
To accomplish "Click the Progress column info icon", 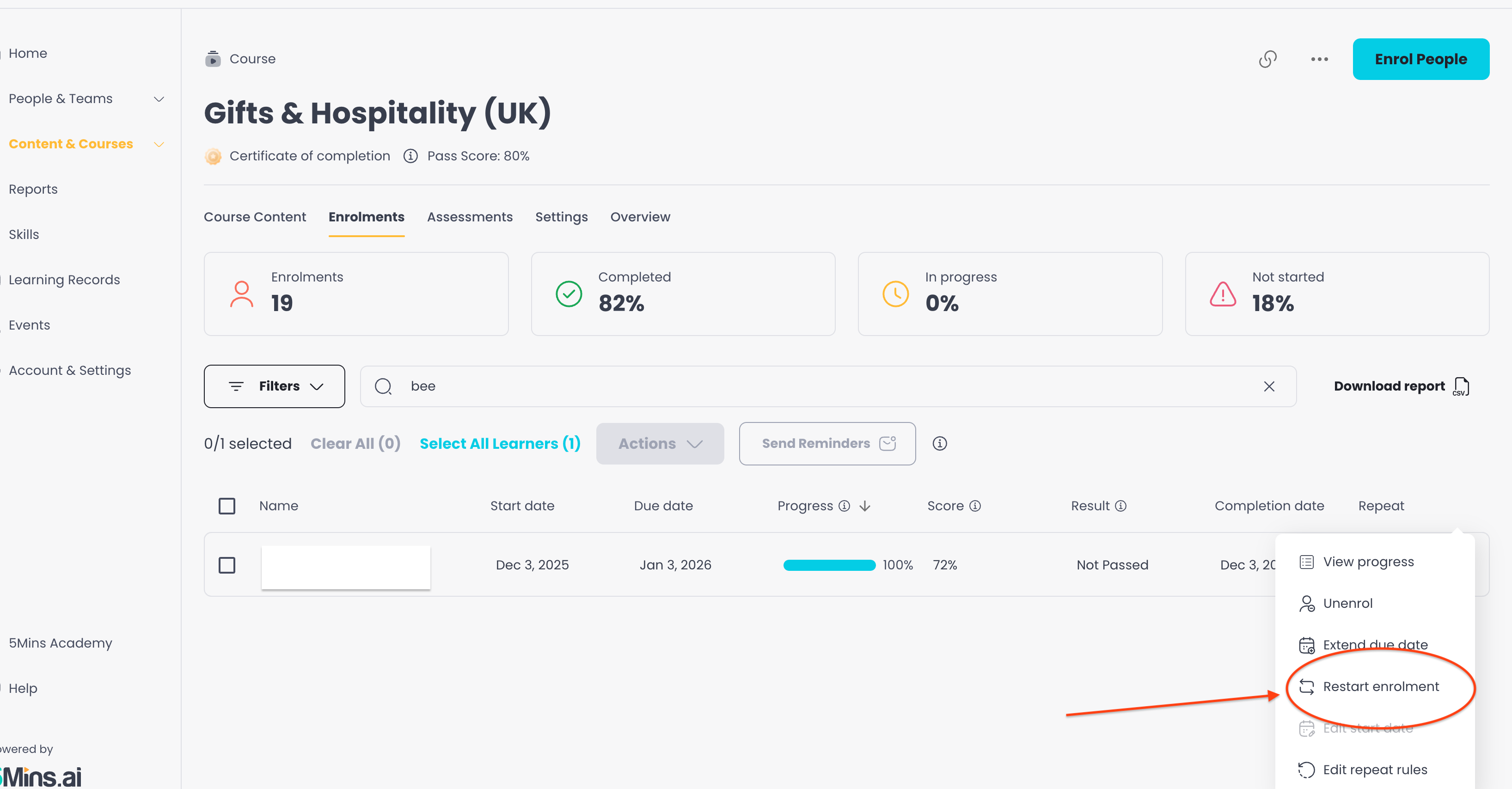I will pos(844,506).
